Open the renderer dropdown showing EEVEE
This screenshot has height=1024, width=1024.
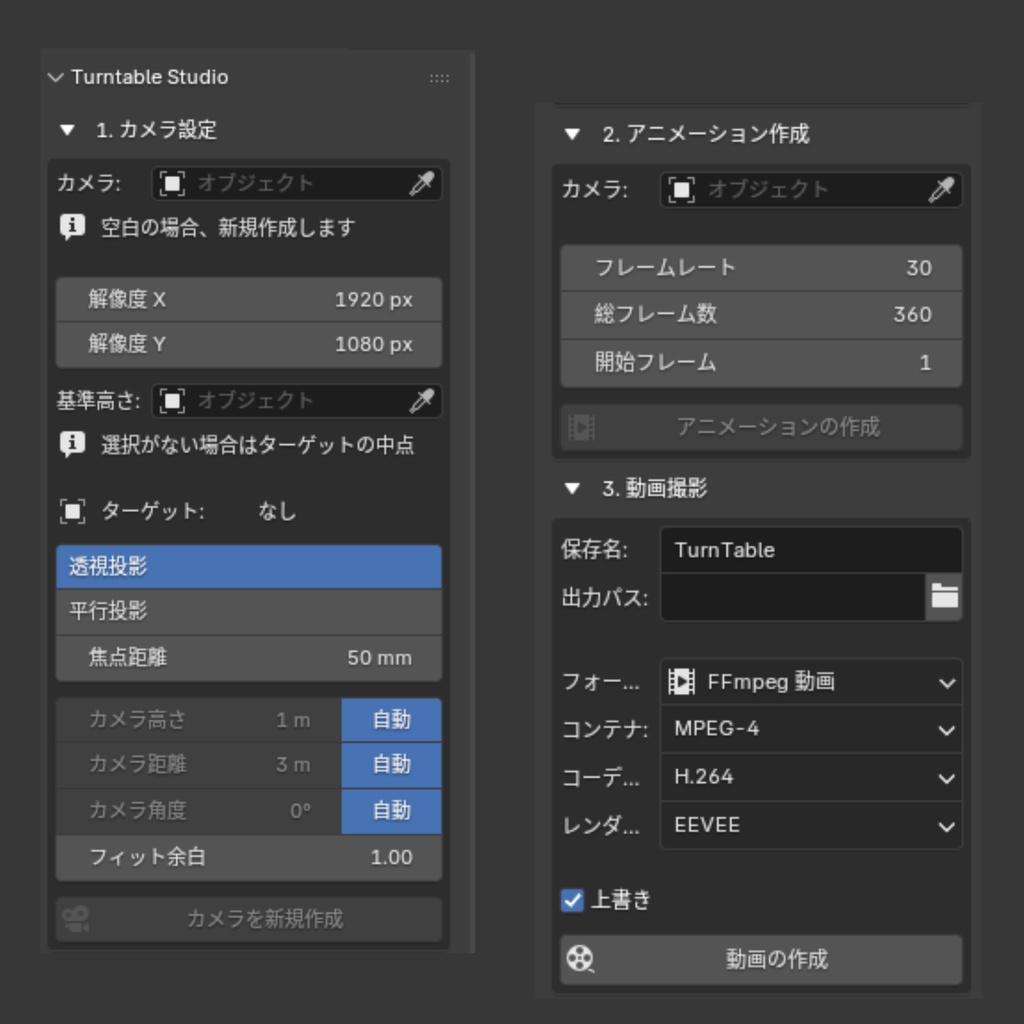pyautogui.click(x=810, y=826)
